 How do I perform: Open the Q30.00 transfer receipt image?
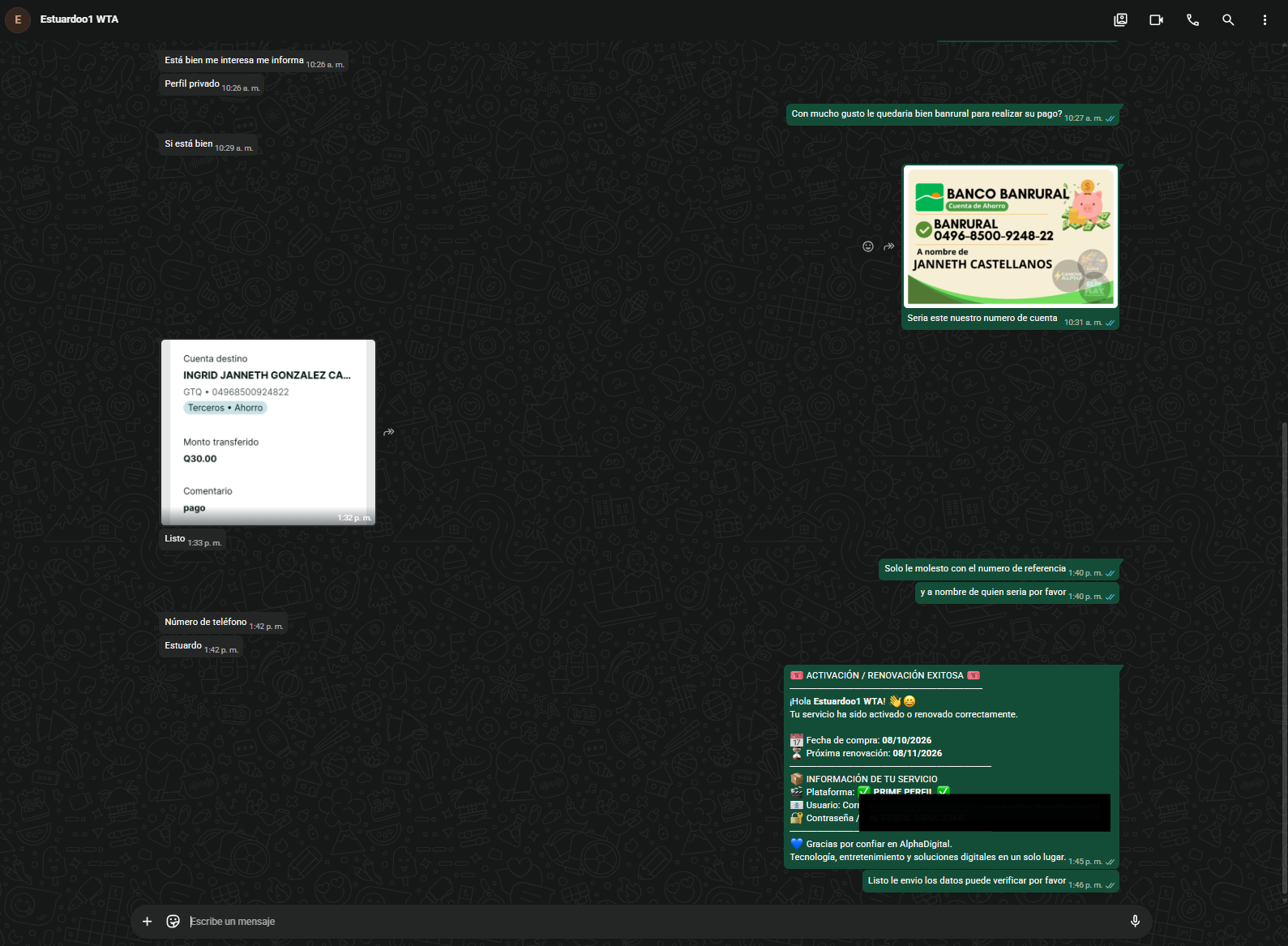(x=267, y=432)
